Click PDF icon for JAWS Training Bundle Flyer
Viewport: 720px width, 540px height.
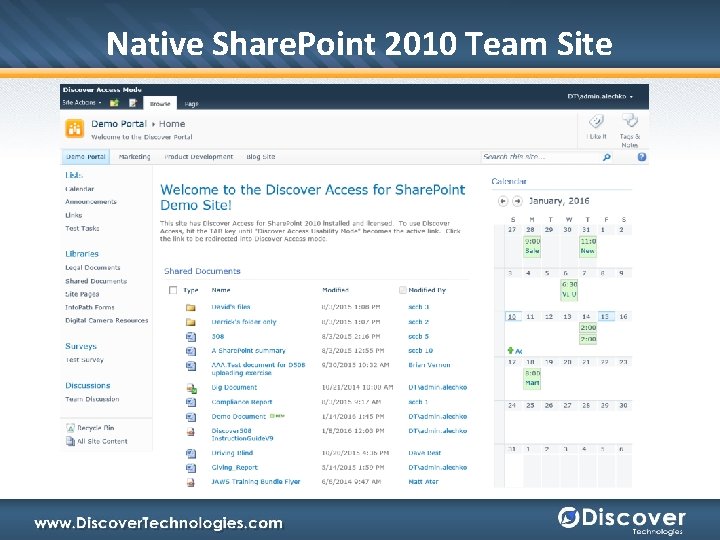pos(191,482)
